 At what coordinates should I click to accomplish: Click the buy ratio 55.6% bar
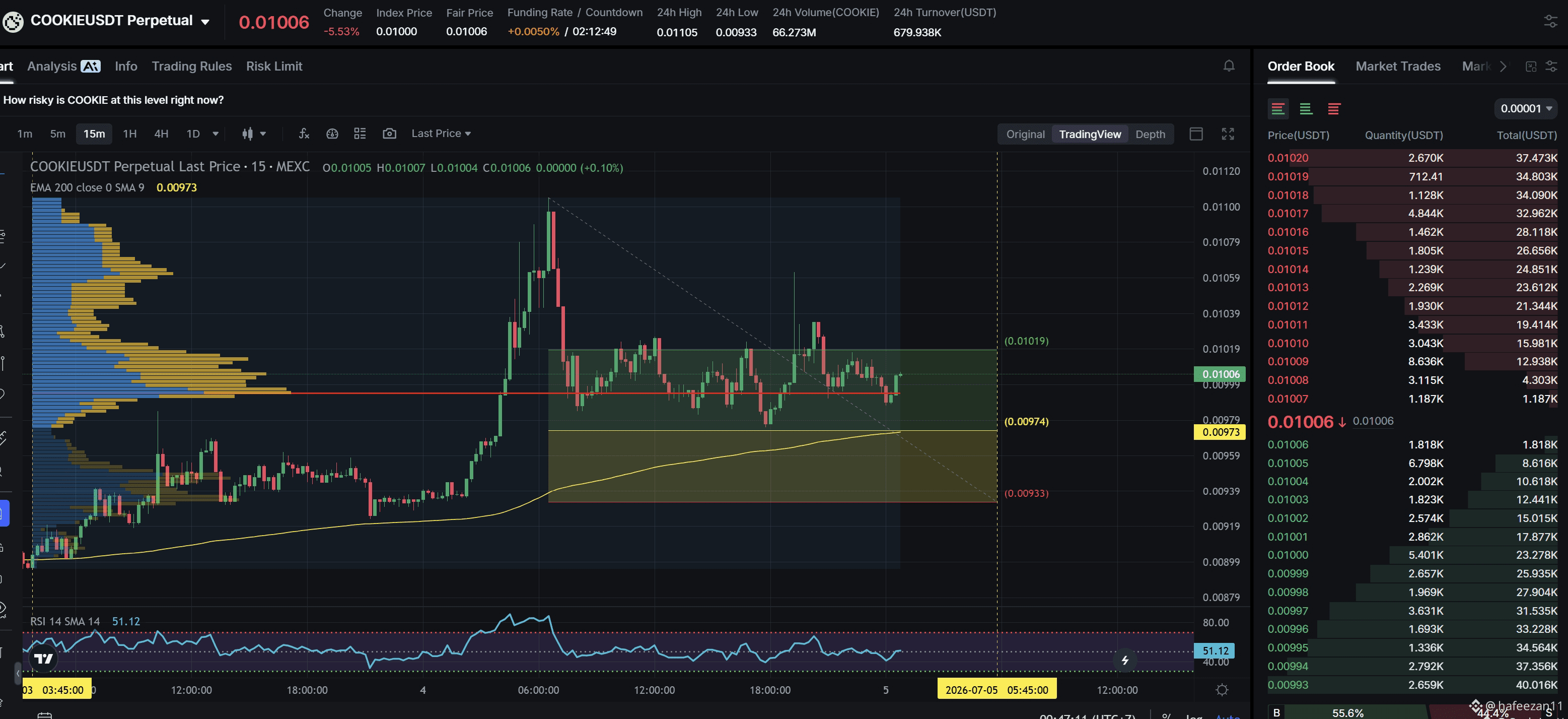click(x=1347, y=712)
